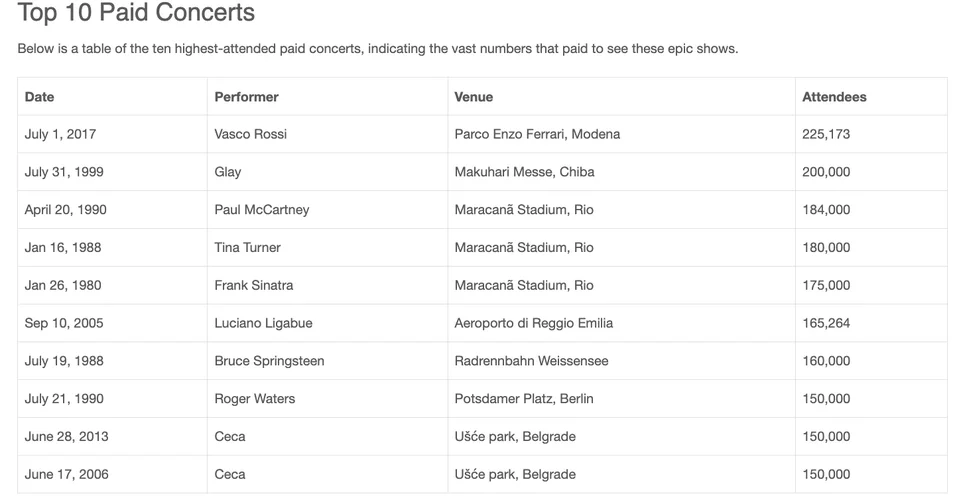This screenshot has width=961, height=500.
Task: Select the Top 10 Paid Concerts heading
Action: click(x=136, y=13)
